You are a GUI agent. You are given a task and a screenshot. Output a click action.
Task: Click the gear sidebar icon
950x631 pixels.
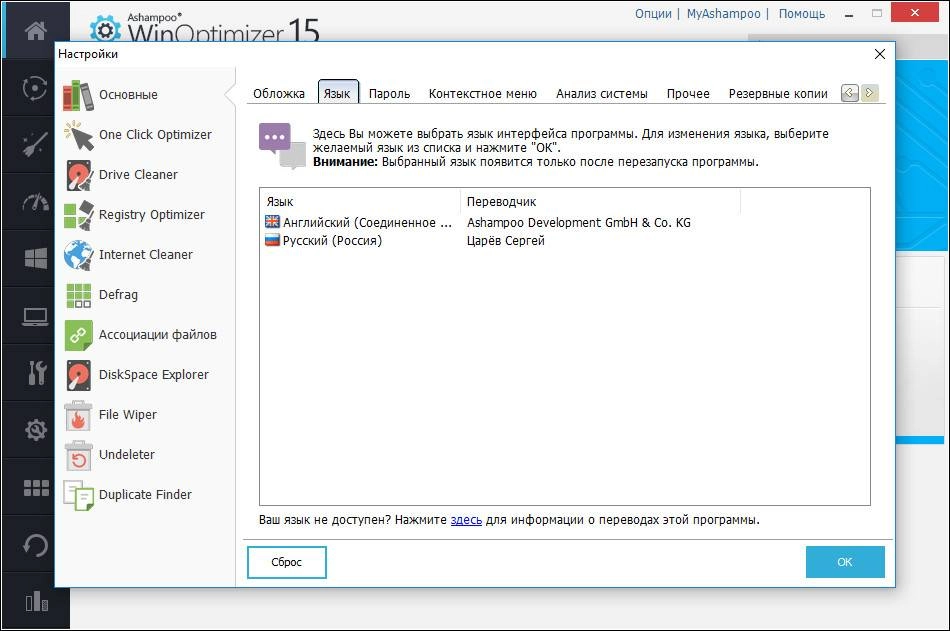[36, 430]
